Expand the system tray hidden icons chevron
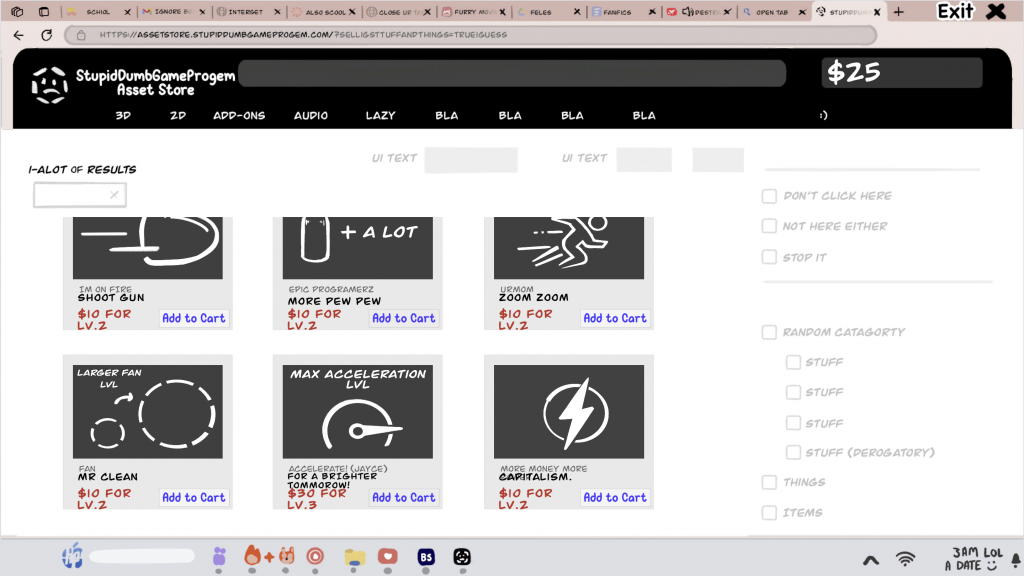 tap(870, 560)
